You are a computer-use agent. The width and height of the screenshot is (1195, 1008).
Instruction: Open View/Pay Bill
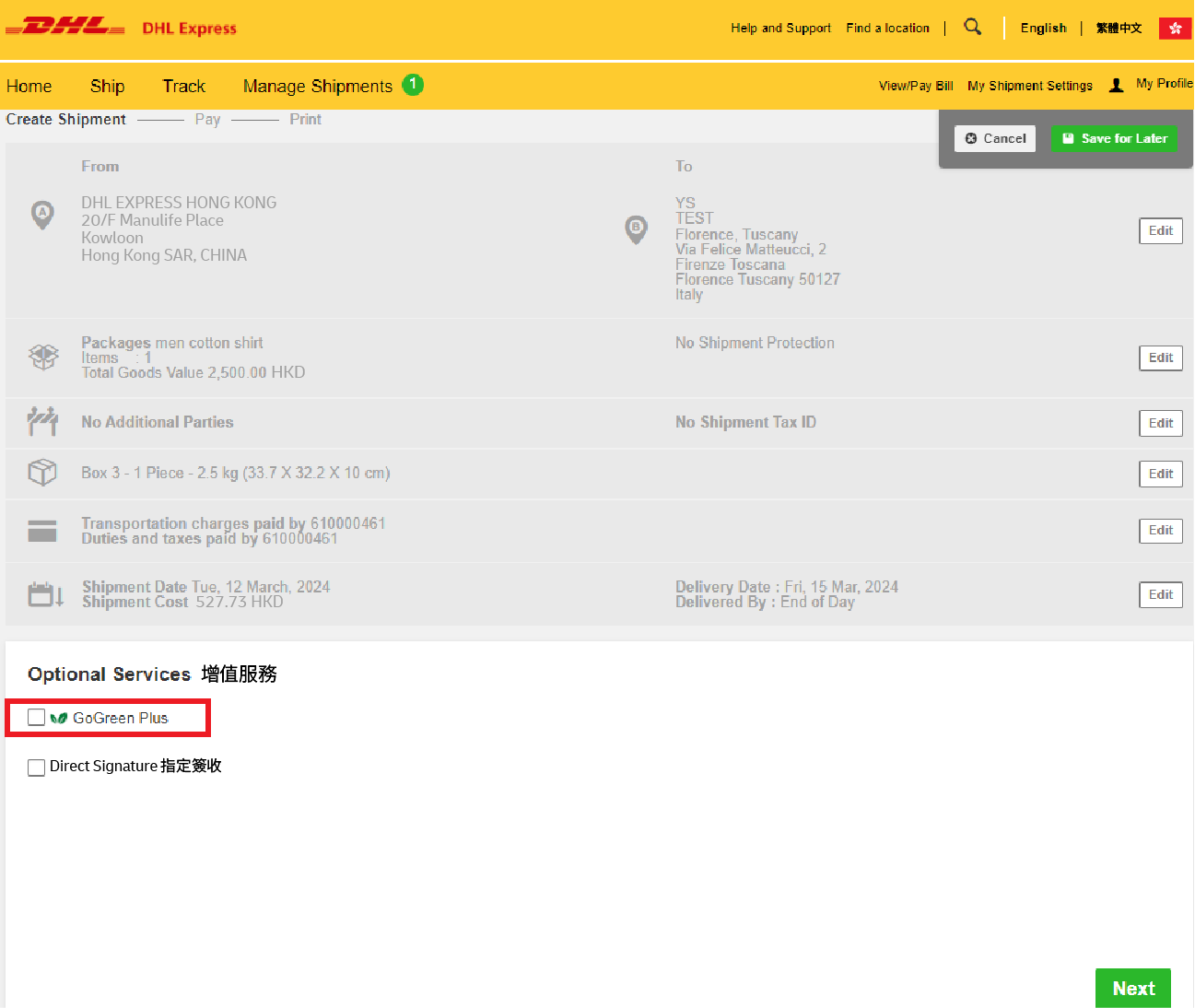(x=916, y=86)
